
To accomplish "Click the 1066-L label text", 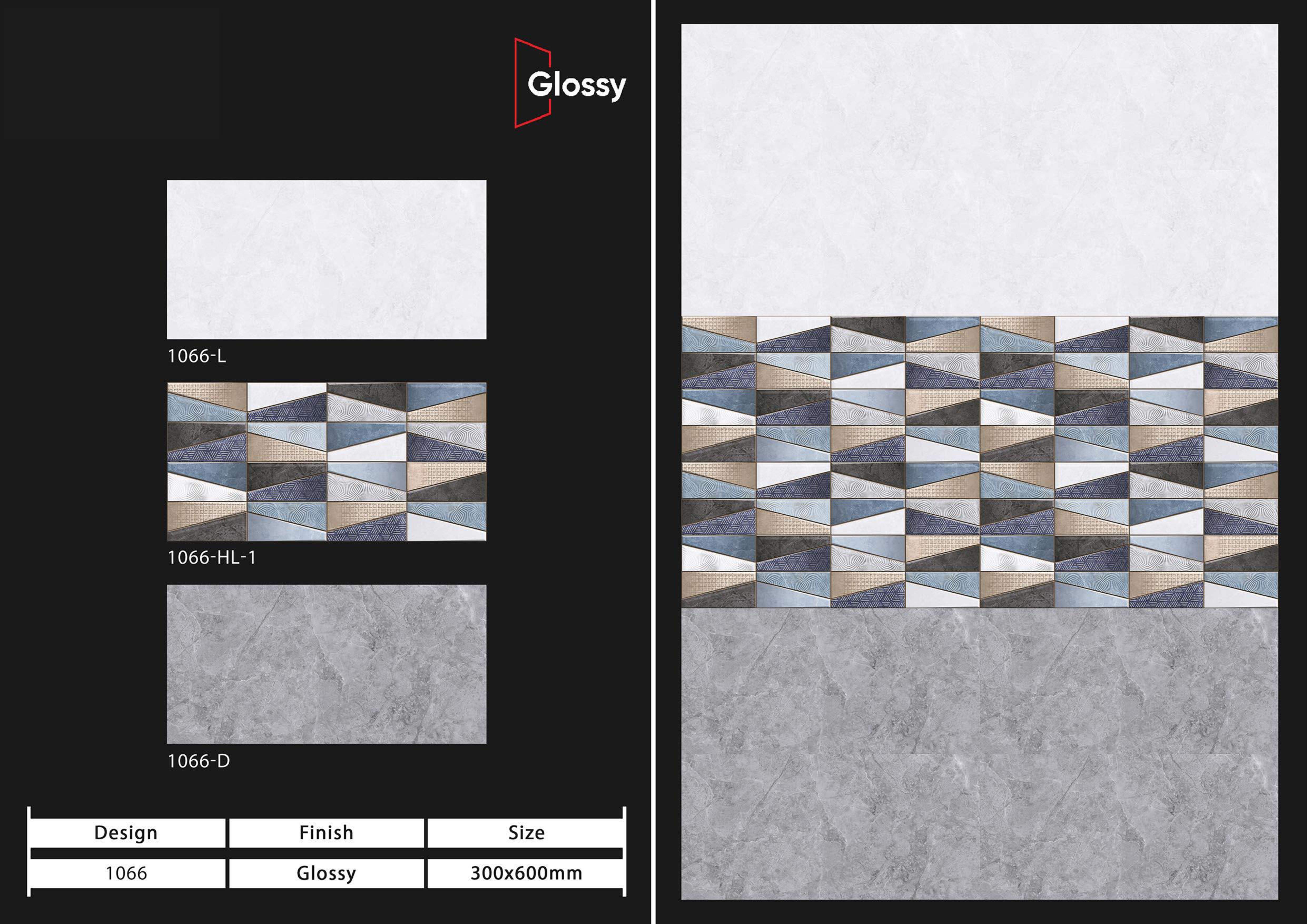I will [x=197, y=356].
